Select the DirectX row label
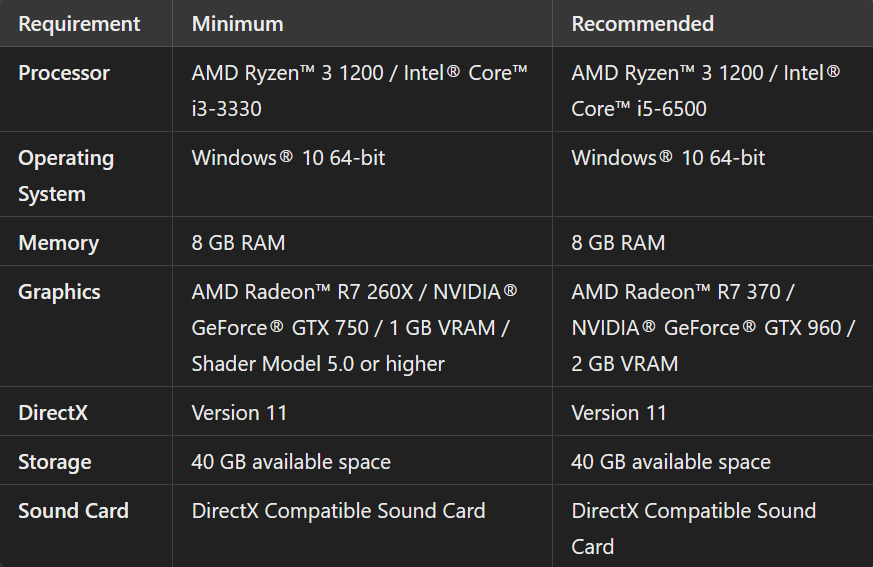This screenshot has height=567, width=873. (x=53, y=412)
